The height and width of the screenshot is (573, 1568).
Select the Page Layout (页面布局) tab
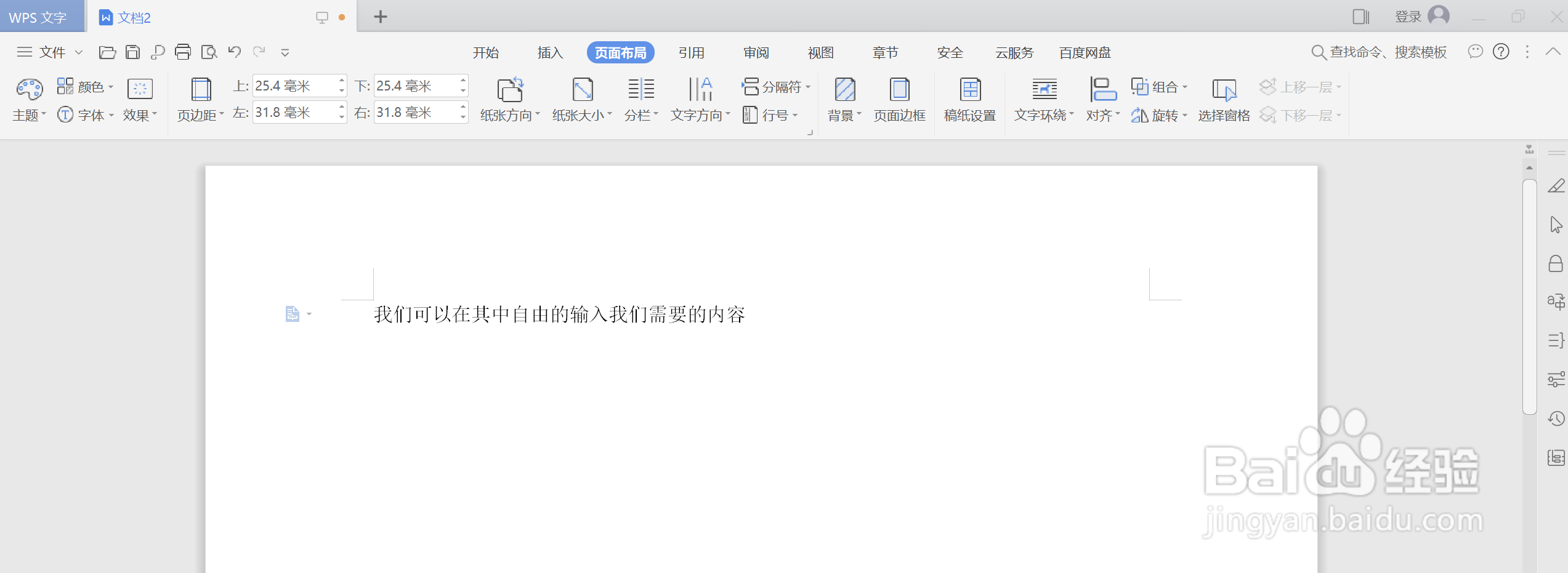[621, 53]
